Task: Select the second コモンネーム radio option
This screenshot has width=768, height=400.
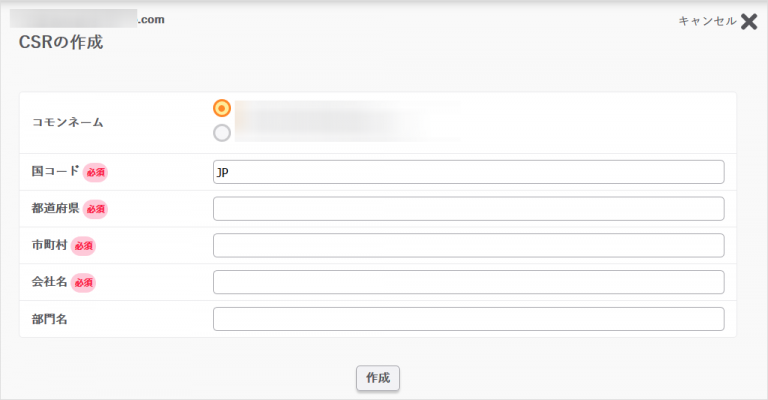Action: (x=222, y=133)
